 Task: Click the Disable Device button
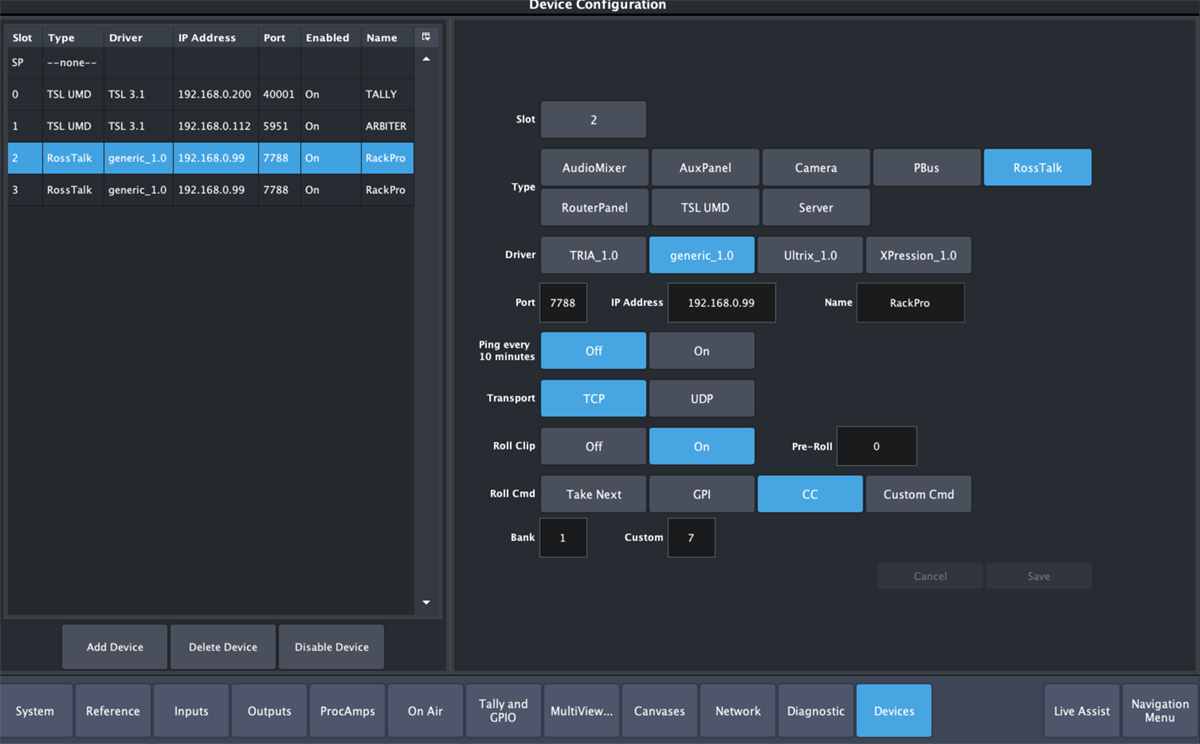331,647
